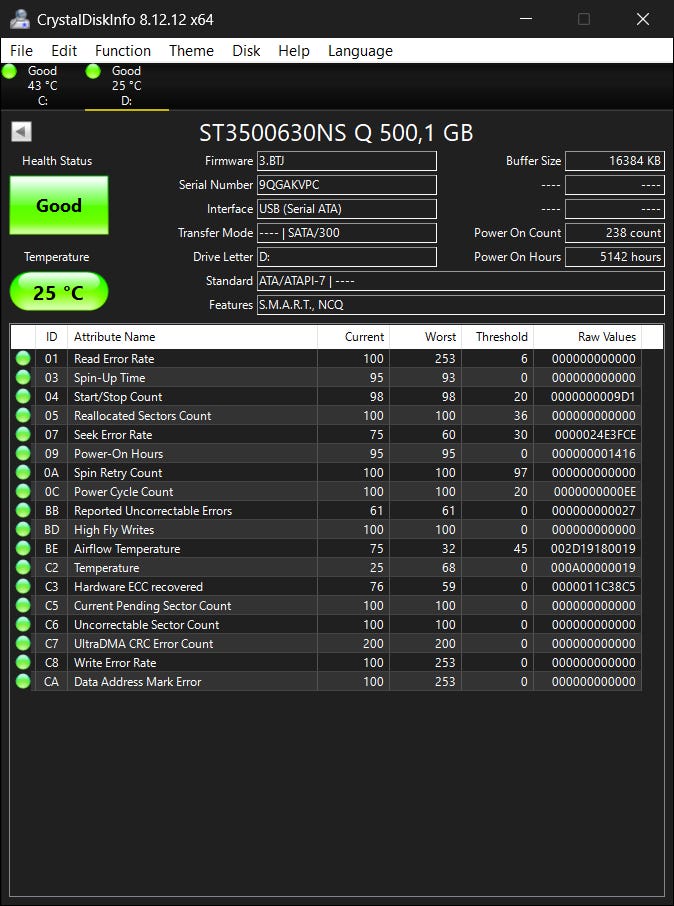The image size is (674, 906).
Task: Click the raw value 0000011C38C5
Action: (594, 586)
